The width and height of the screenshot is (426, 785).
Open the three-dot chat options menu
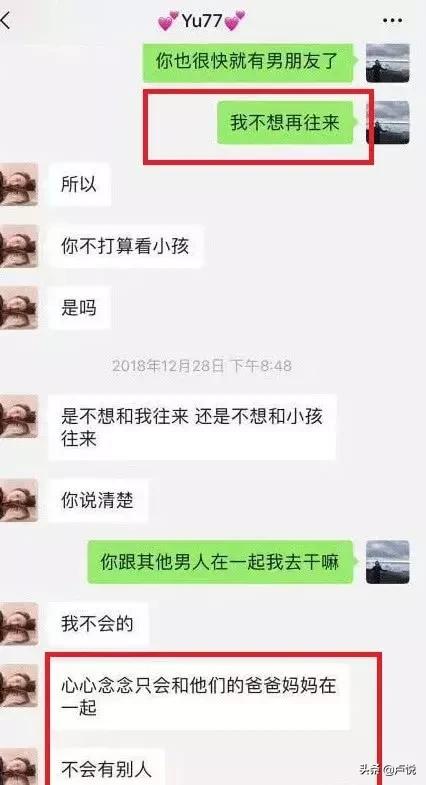[392, 21]
